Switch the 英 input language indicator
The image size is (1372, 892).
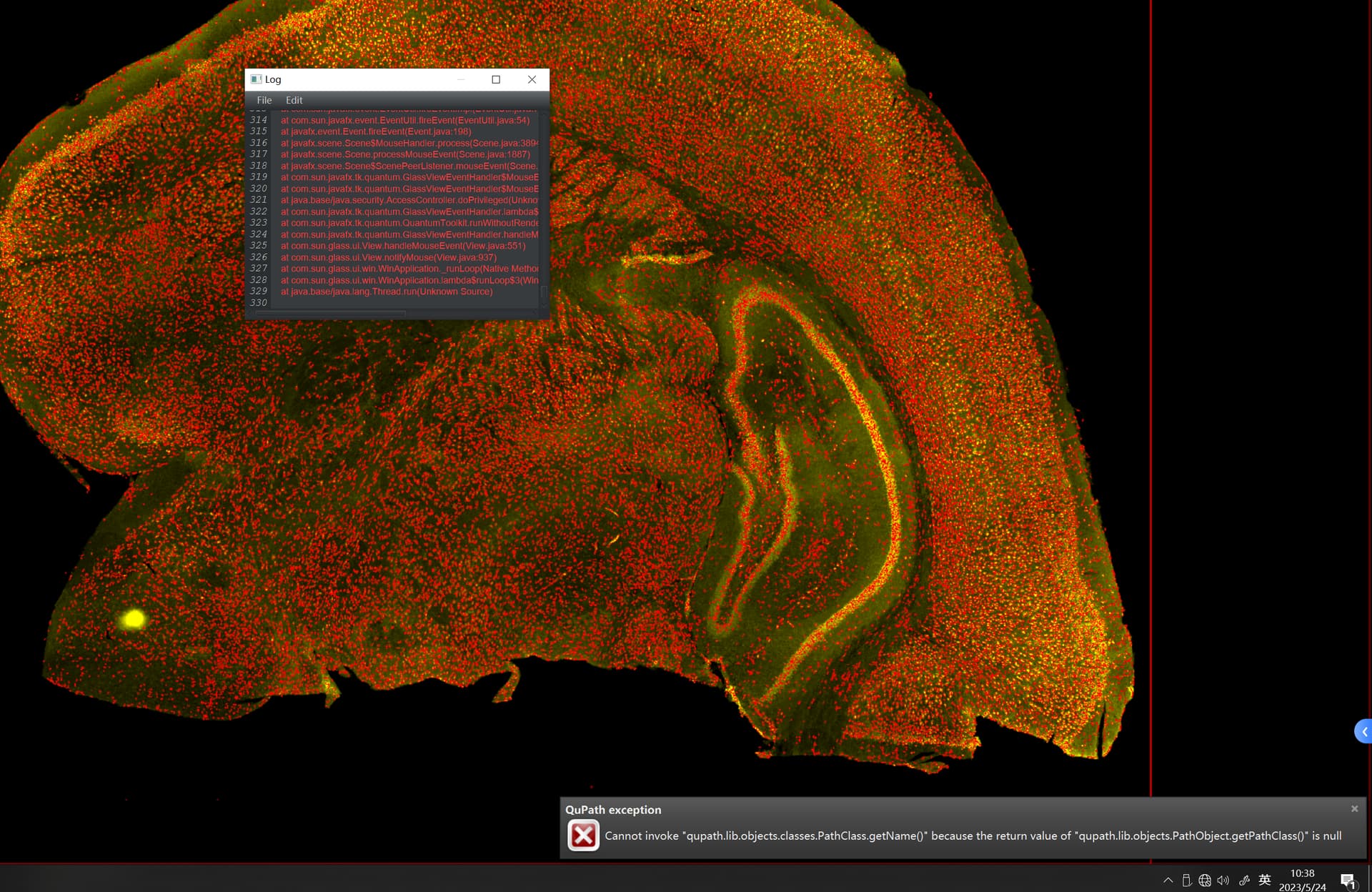click(x=1265, y=880)
